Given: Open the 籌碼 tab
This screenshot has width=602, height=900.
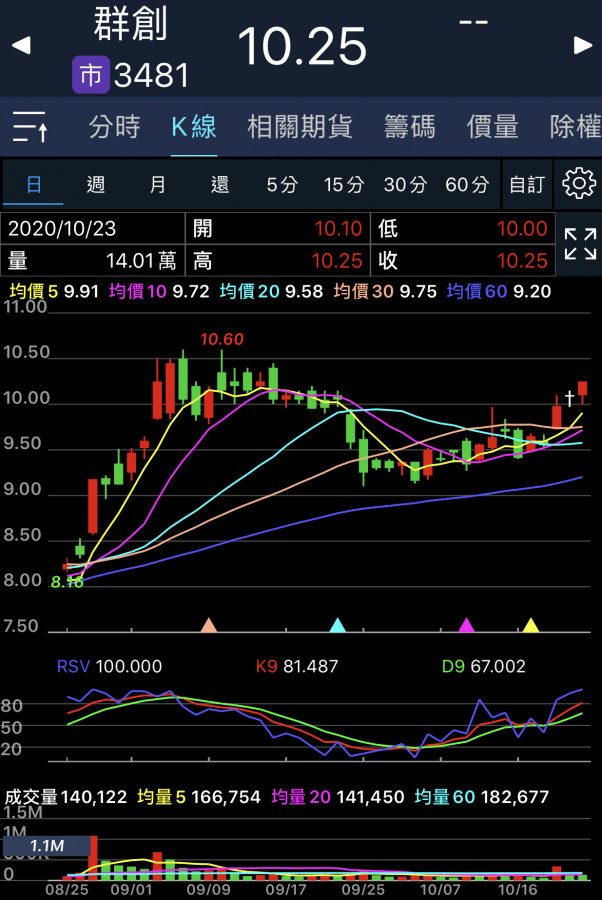Looking at the screenshot, I should [410, 127].
